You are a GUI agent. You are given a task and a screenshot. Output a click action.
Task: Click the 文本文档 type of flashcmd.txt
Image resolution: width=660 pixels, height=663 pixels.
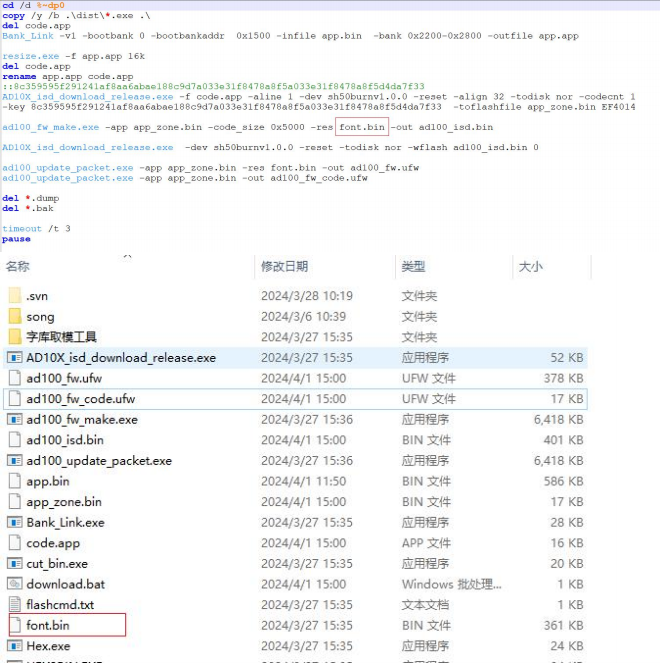pyautogui.click(x=425, y=605)
